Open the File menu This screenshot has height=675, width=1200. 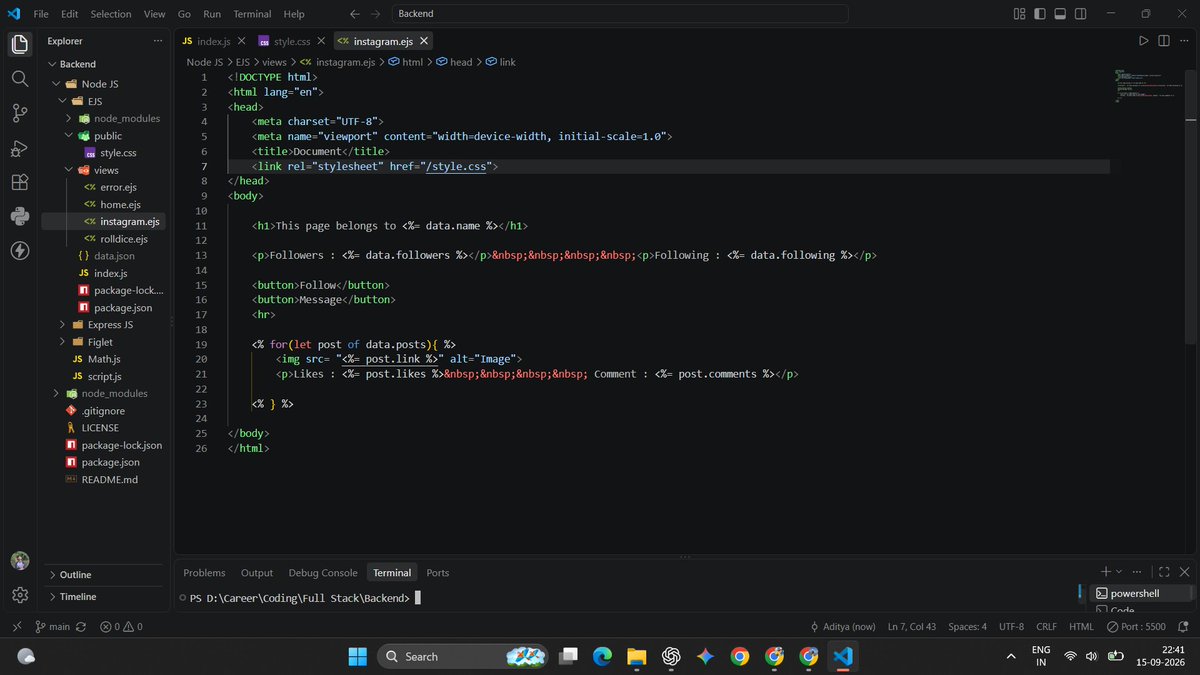pyautogui.click(x=41, y=14)
